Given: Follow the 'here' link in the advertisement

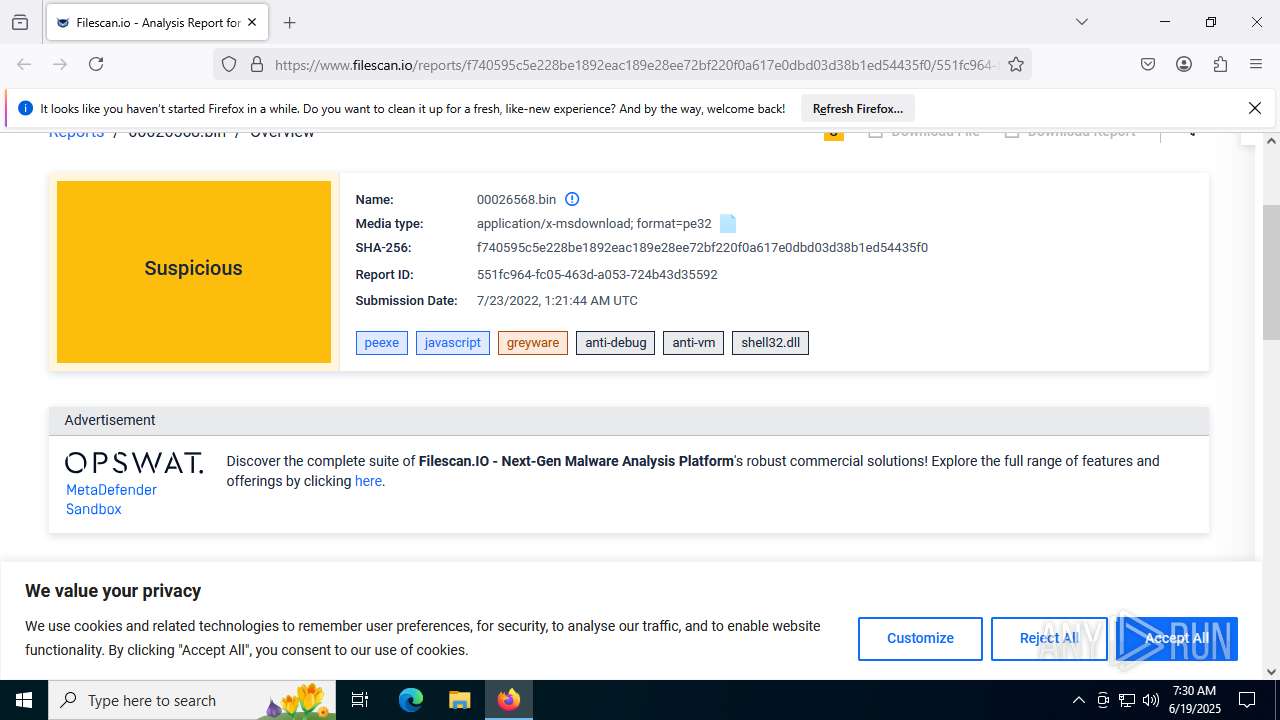Looking at the screenshot, I should tap(368, 481).
